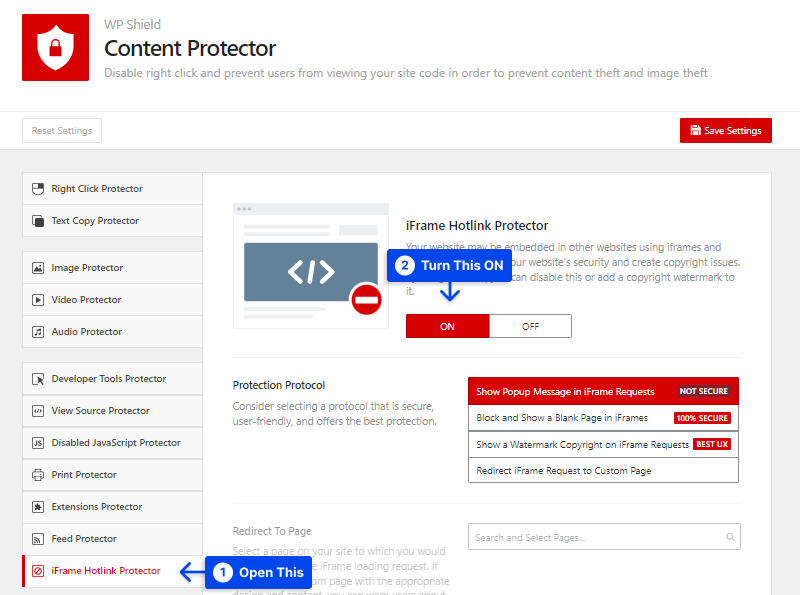This screenshot has width=800, height=595.
Task: Click the Disabled JavaScript Protector JS icon
Action: [x=38, y=443]
